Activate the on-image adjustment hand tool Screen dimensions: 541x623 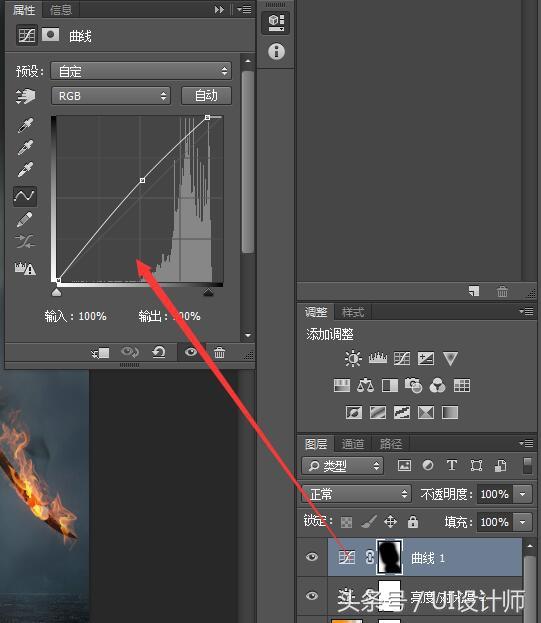click(x=25, y=96)
